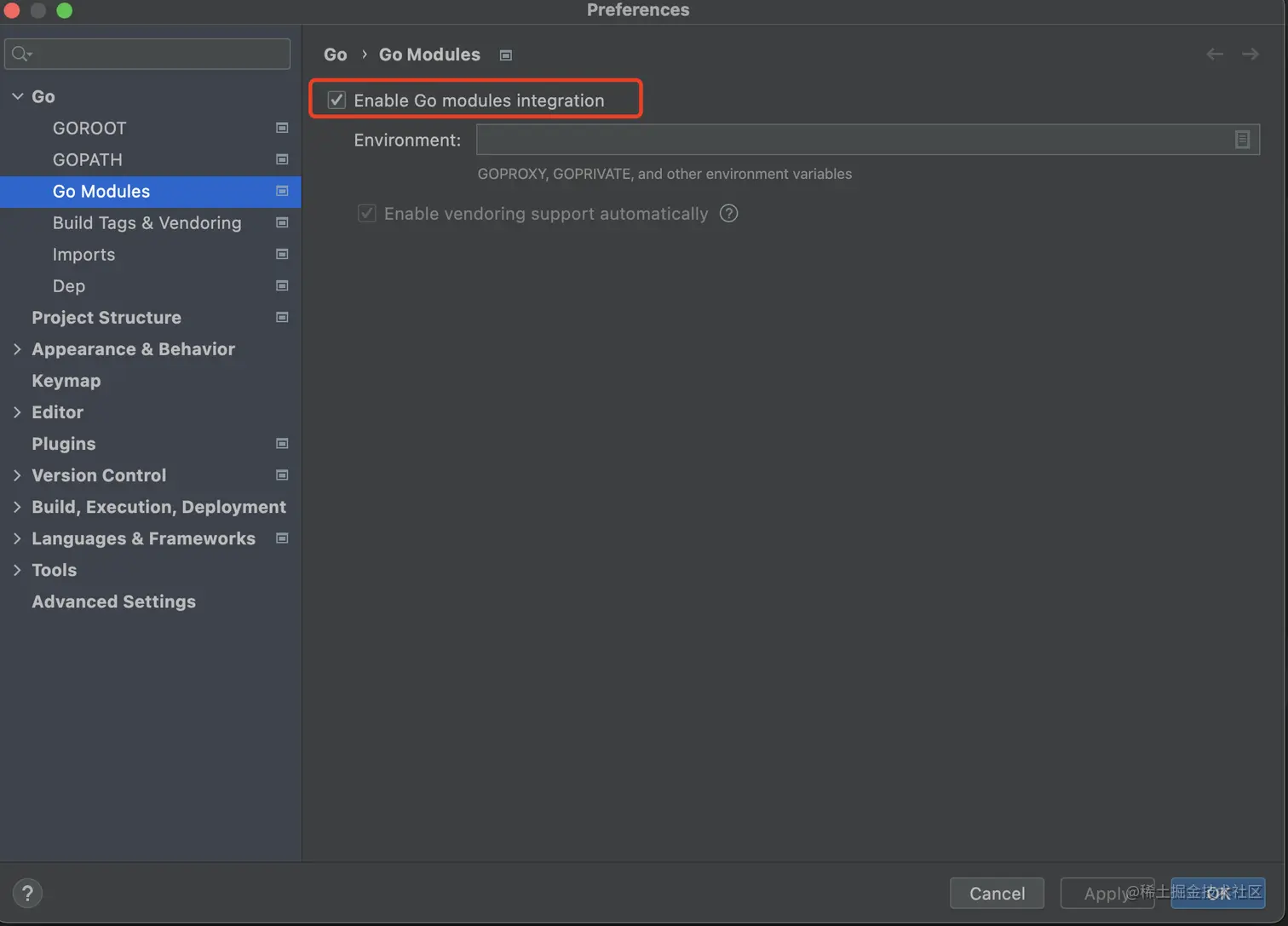Click the project icon beside Version Control
Screen dimensions: 1288x926
[282, 475]
